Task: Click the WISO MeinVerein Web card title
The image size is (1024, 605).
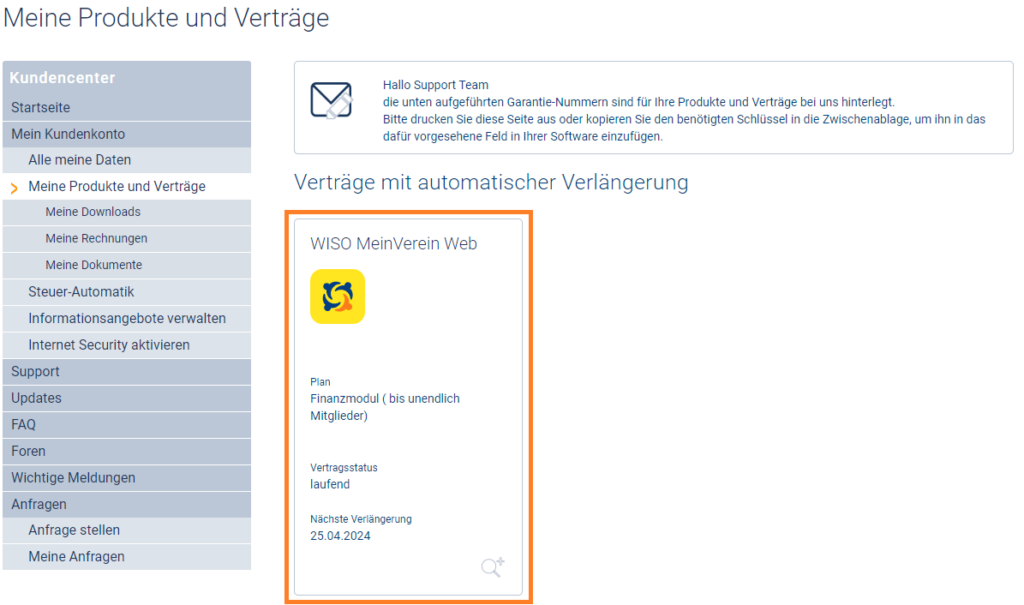Action: tap(394, 244)
